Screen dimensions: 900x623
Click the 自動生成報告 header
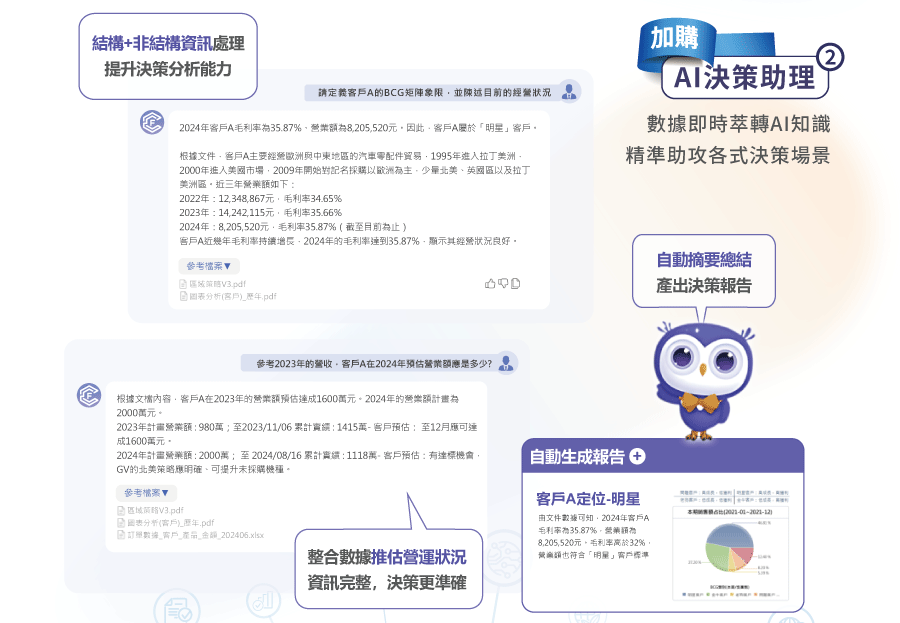click(663, 456)
